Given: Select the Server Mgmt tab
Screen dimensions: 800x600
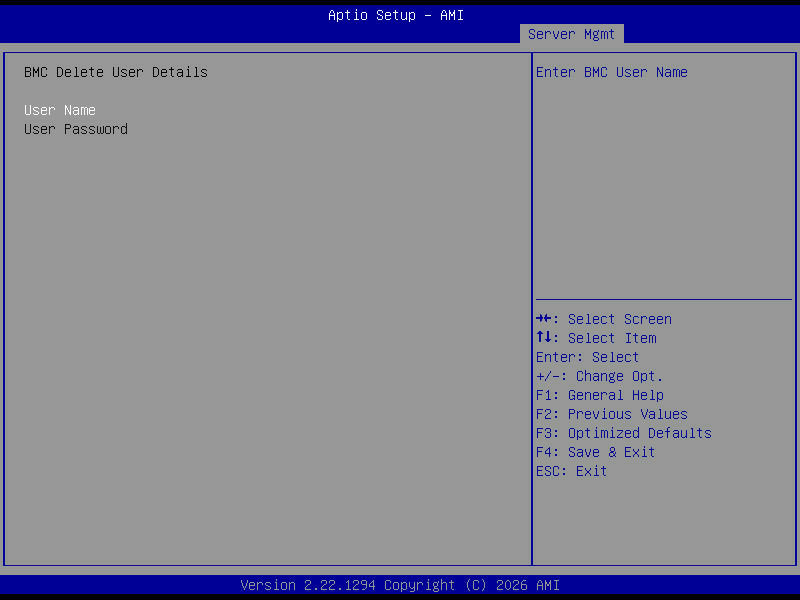Looking at the screenshot, I should point(571,34).
